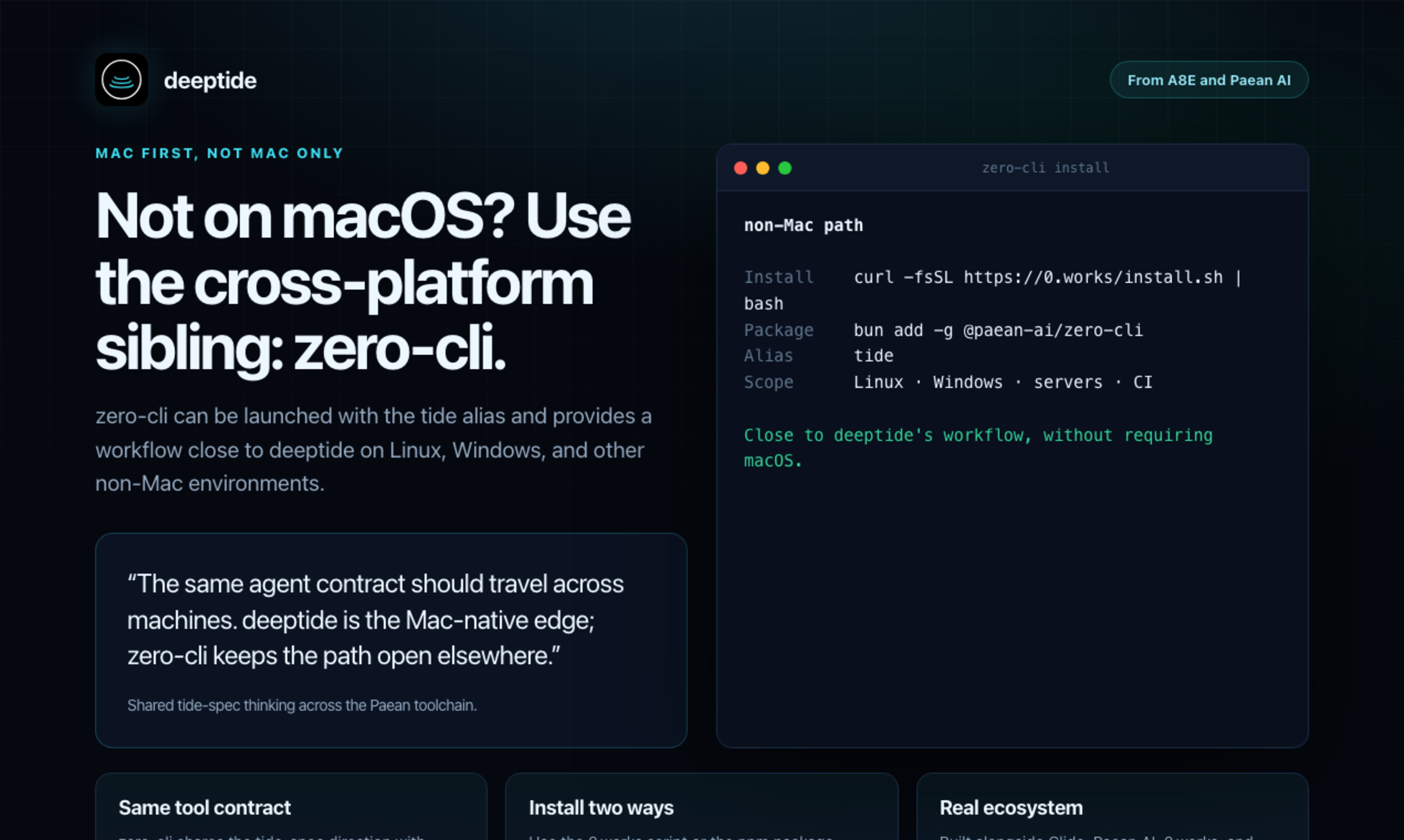Click the red dot in the terminal window

pyautogui.click(x=741, y=168)
